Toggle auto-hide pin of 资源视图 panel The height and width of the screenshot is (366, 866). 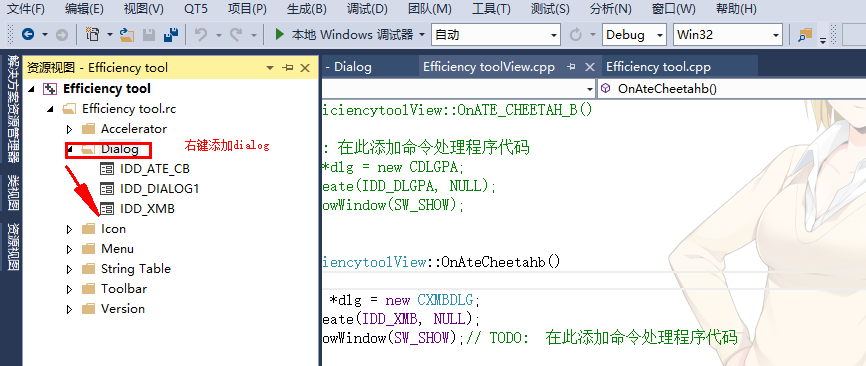(287, 68)
